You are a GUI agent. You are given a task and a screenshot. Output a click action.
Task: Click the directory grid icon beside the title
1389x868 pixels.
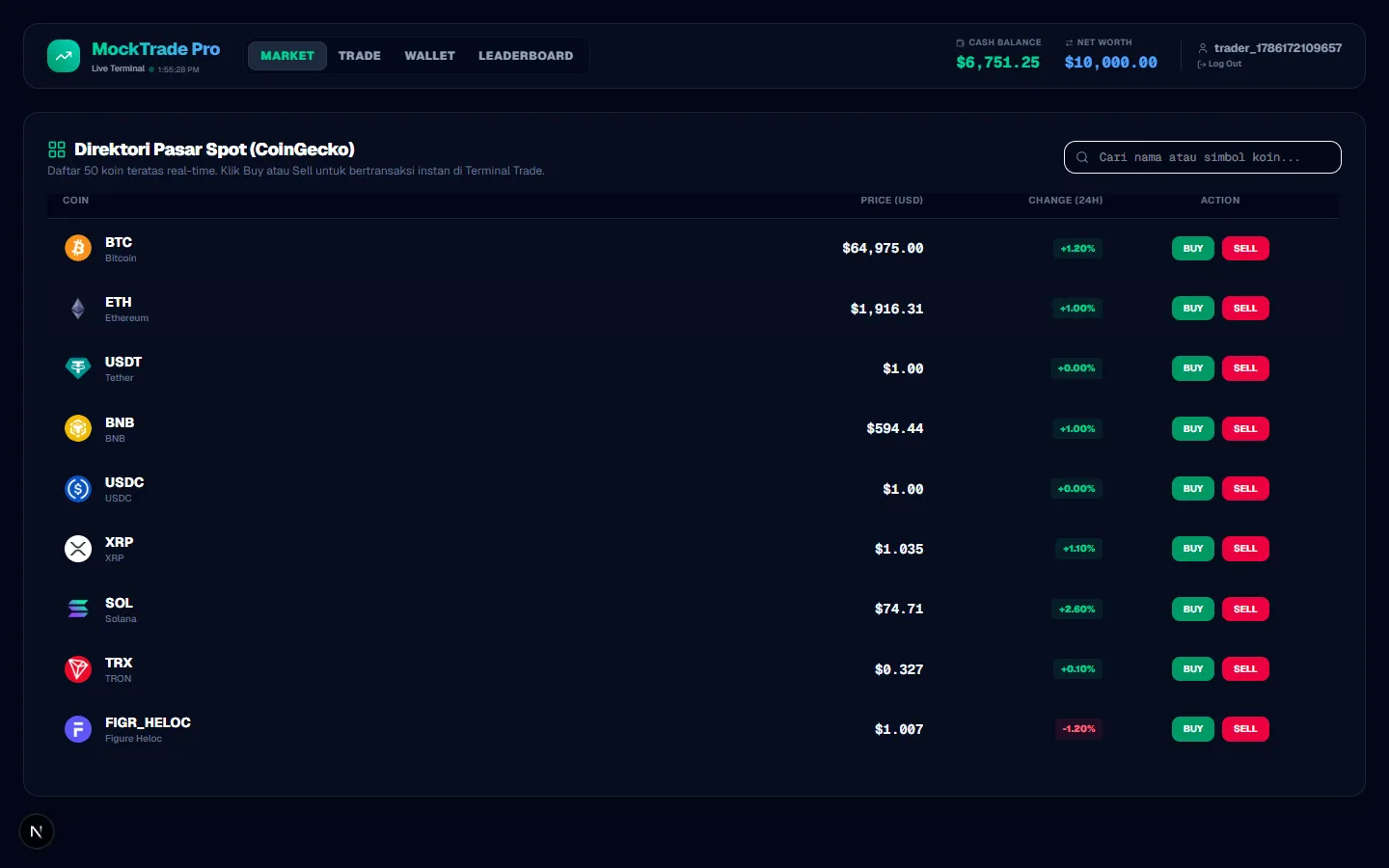coord(57,149)
